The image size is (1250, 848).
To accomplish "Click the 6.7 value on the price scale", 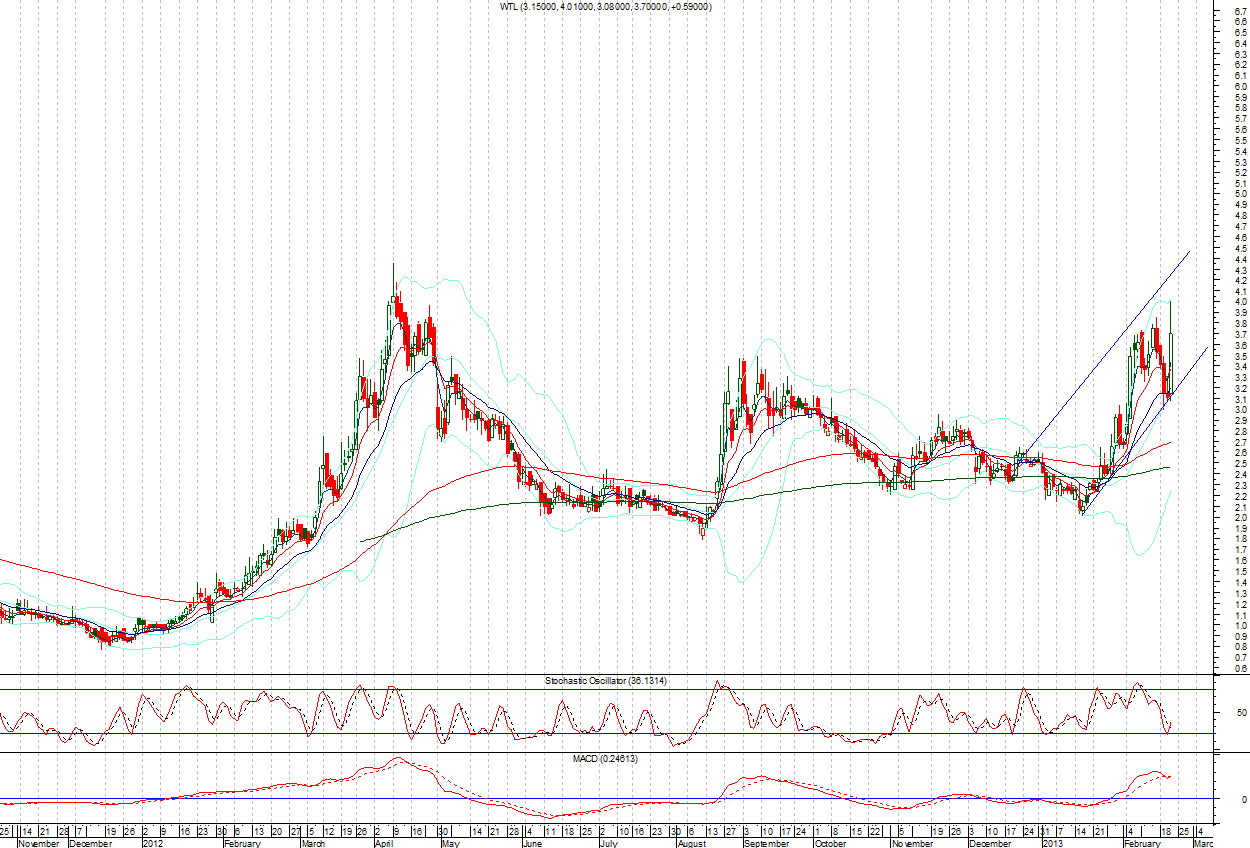I will [1239, 10].
